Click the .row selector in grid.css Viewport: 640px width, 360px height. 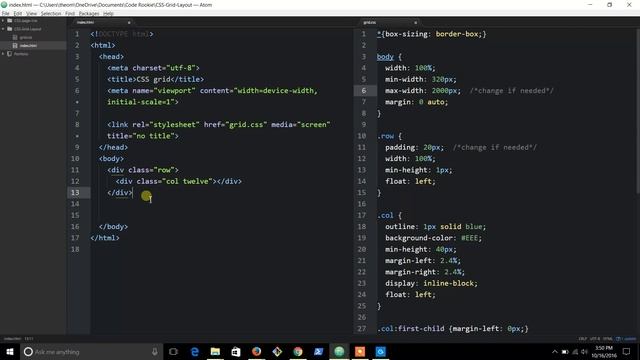point(386,136)
